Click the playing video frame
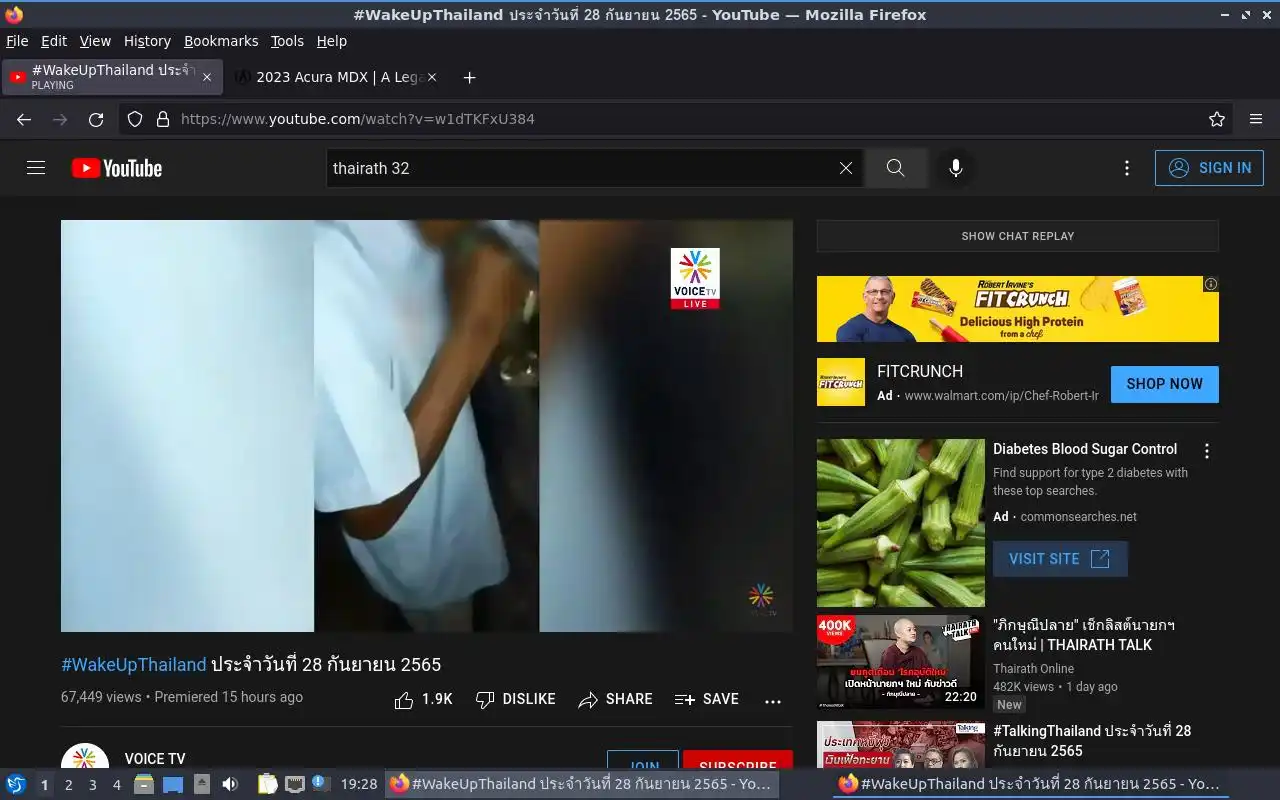Image resolution: width=1280 pixels, height=800 pixels. coord(427,426)
